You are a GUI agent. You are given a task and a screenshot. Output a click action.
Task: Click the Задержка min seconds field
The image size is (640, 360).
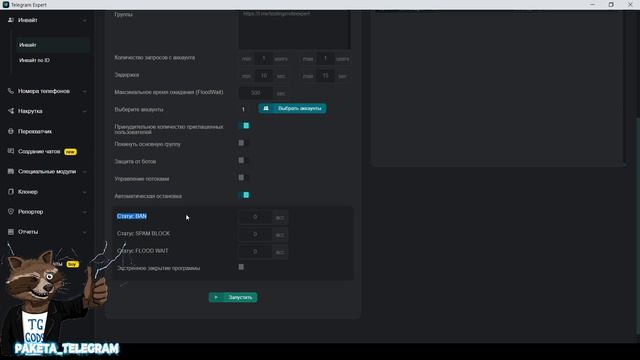point(264,76)
